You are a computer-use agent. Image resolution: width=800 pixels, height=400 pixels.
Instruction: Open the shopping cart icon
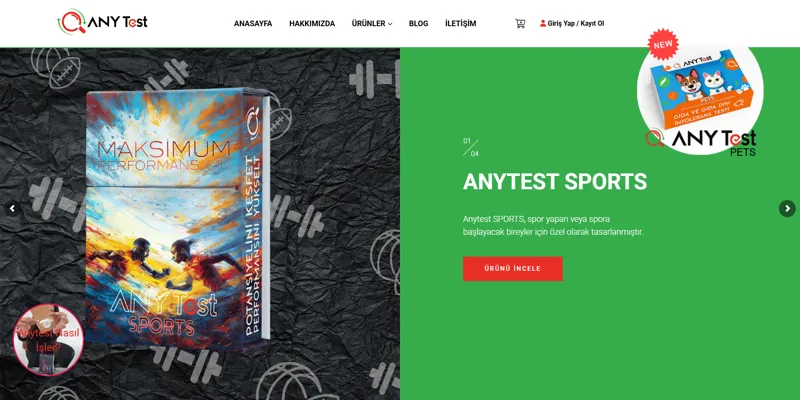point(520,23)
